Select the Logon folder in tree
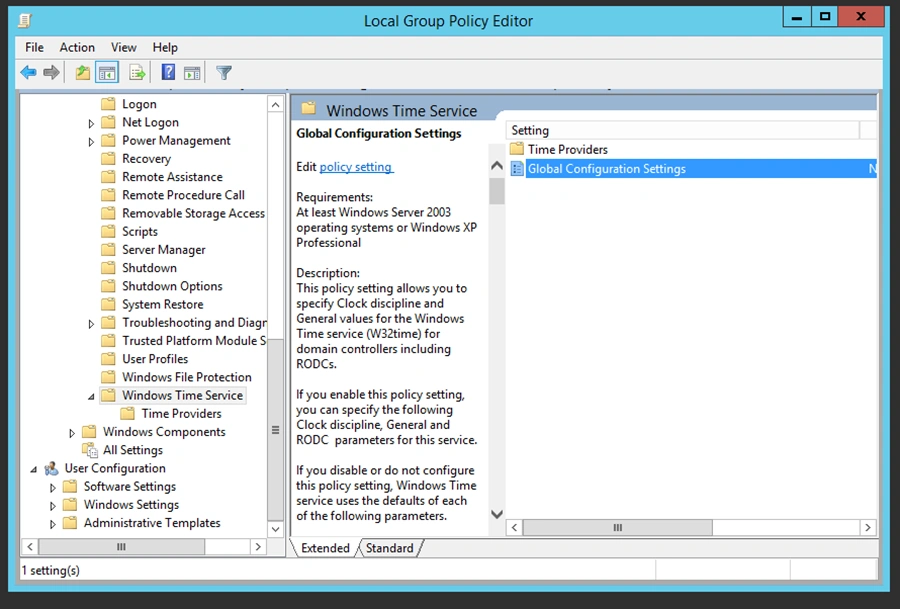The image size is (900, 609). (139, 104)
